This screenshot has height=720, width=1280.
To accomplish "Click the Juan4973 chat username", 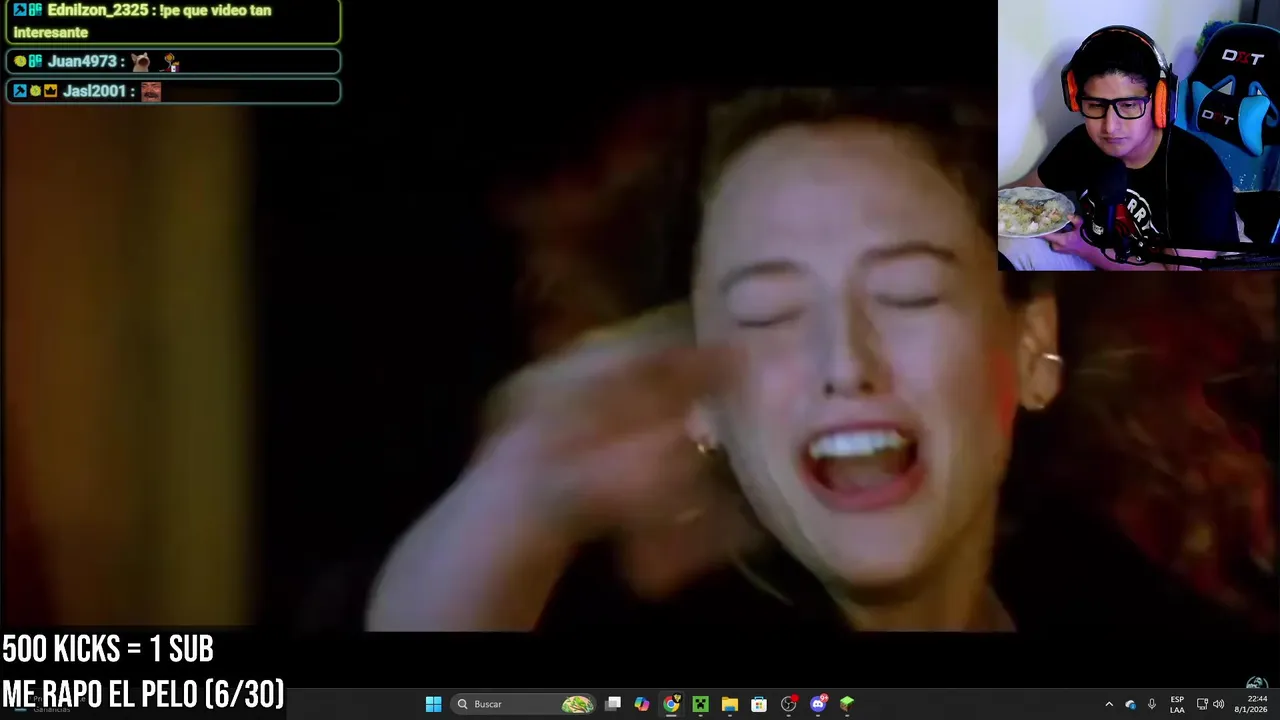I will point(83,62).
